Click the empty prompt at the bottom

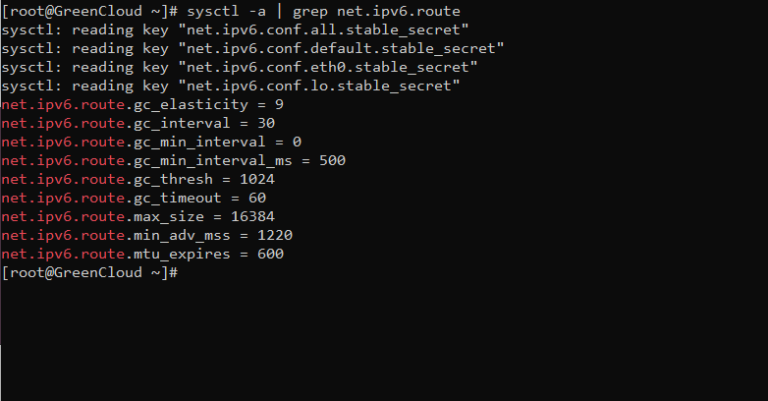click(x=90, y=273)
